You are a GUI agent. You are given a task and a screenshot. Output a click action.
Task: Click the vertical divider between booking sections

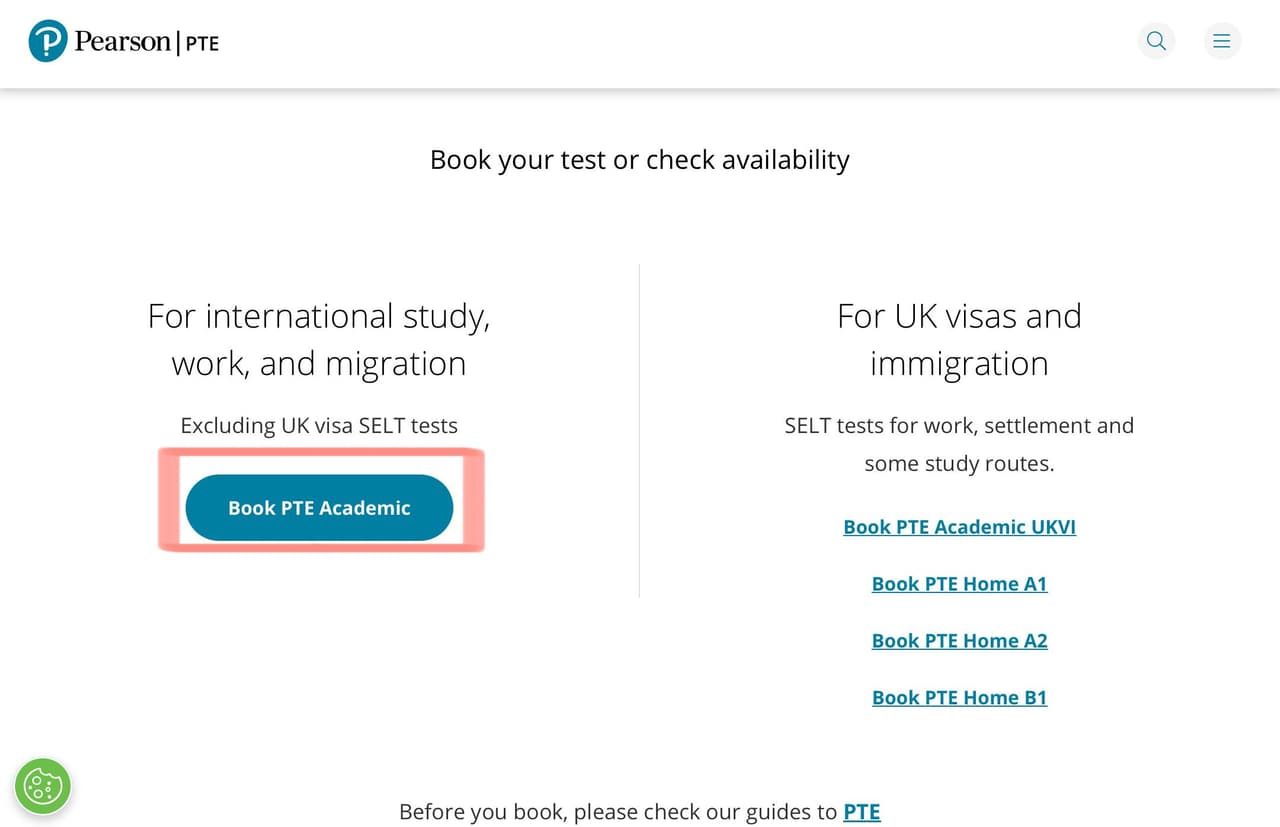pyautogui.click(x=639, y=430)
